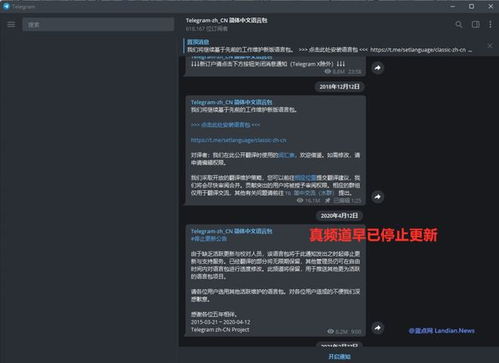
Task: Click the search magnifier icon in chat header
Action: 459,25
